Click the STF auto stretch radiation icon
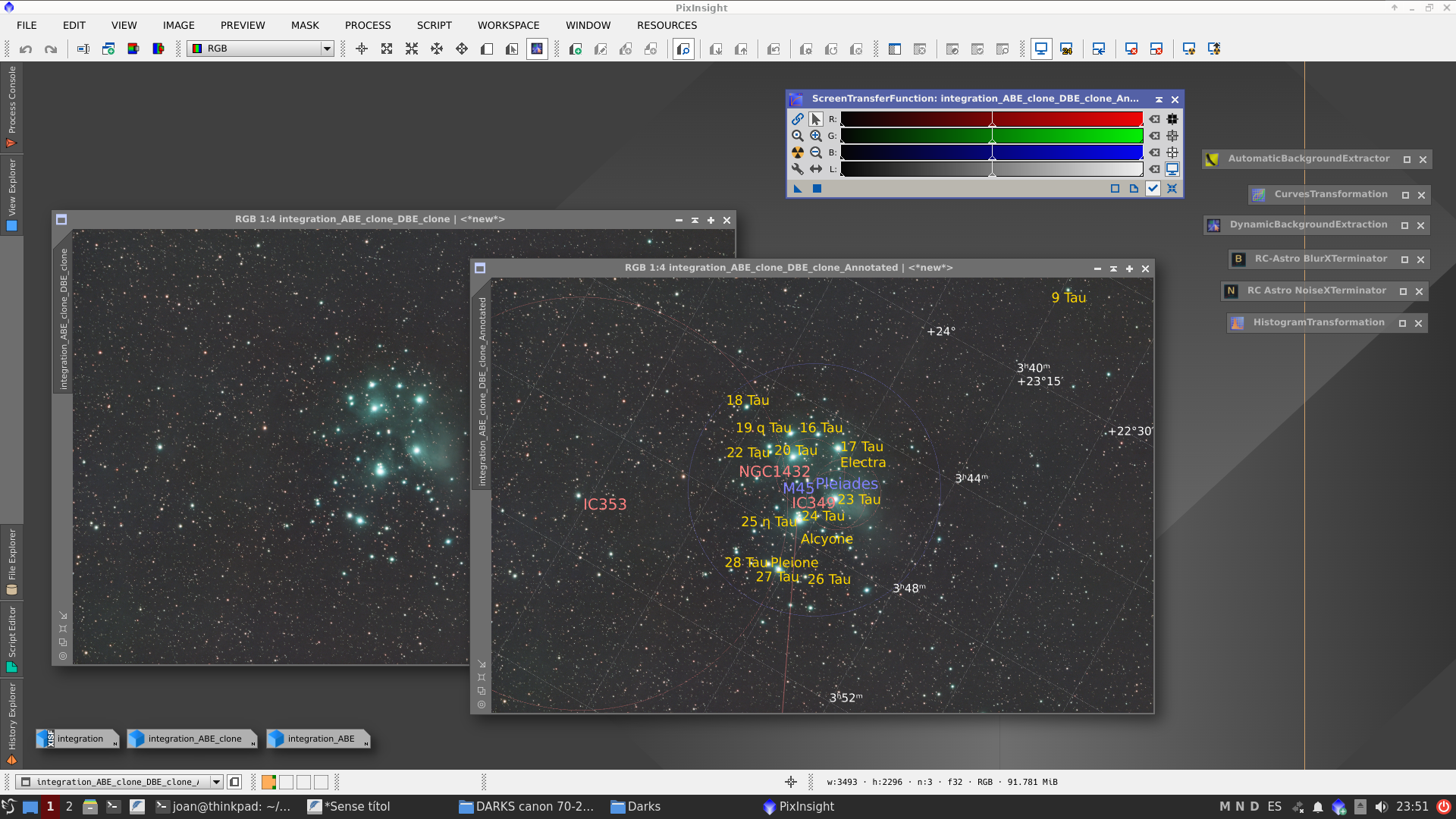 click(797, 152)
